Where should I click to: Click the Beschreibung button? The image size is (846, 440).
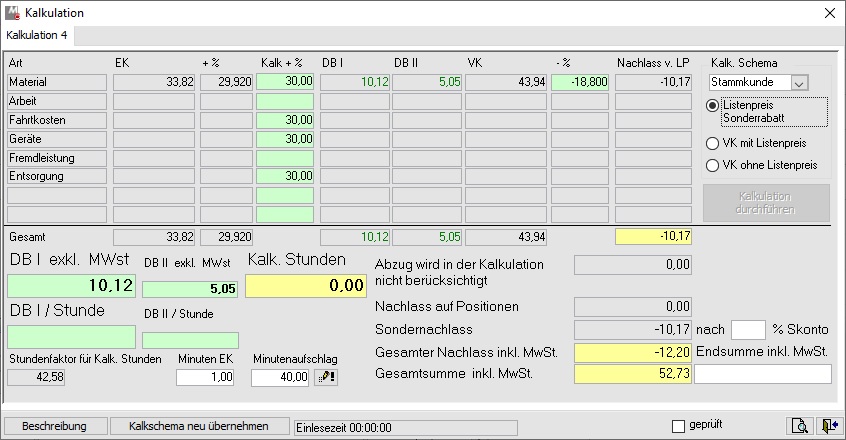coord(54,426)
